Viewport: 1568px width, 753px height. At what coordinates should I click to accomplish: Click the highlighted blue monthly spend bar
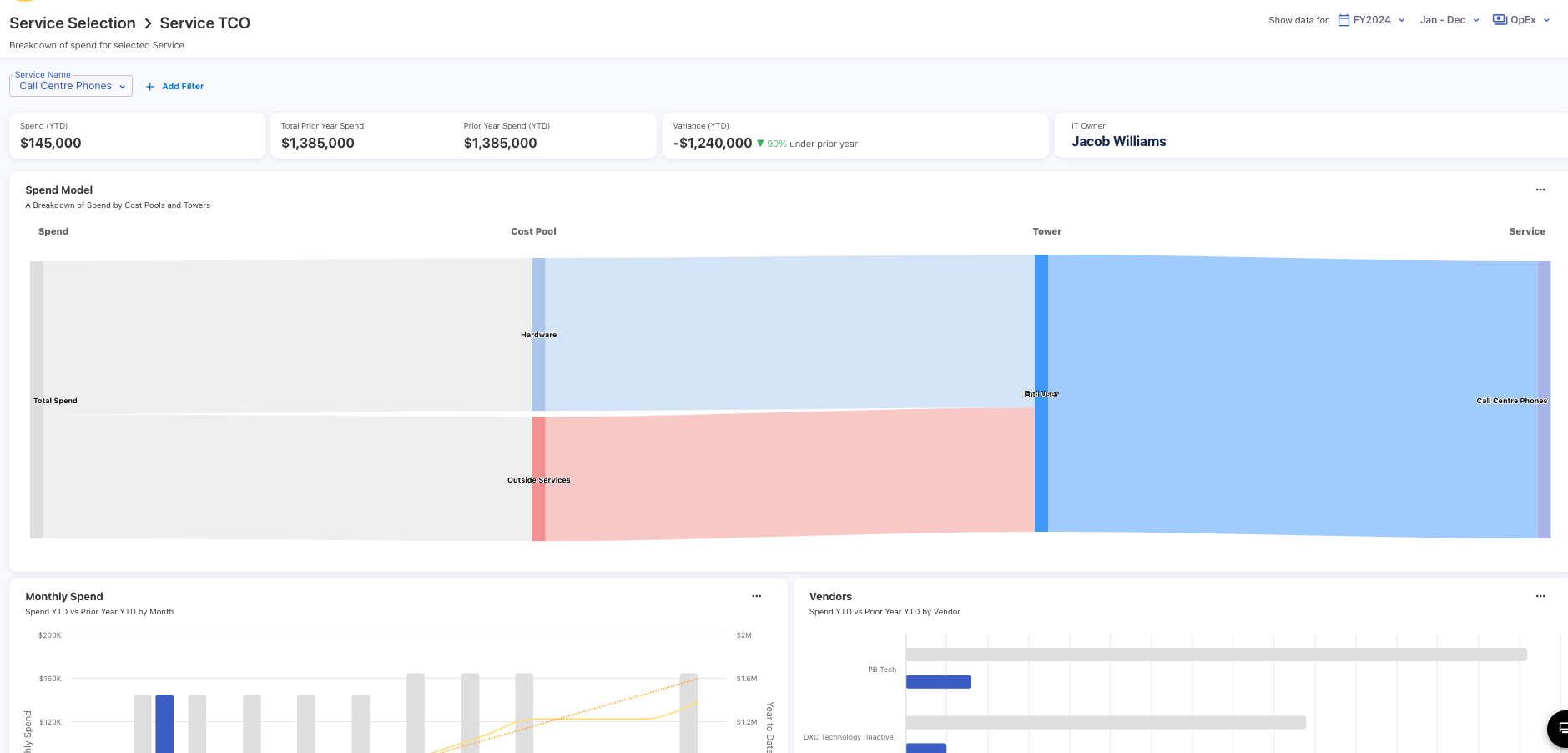click(164, 723)
